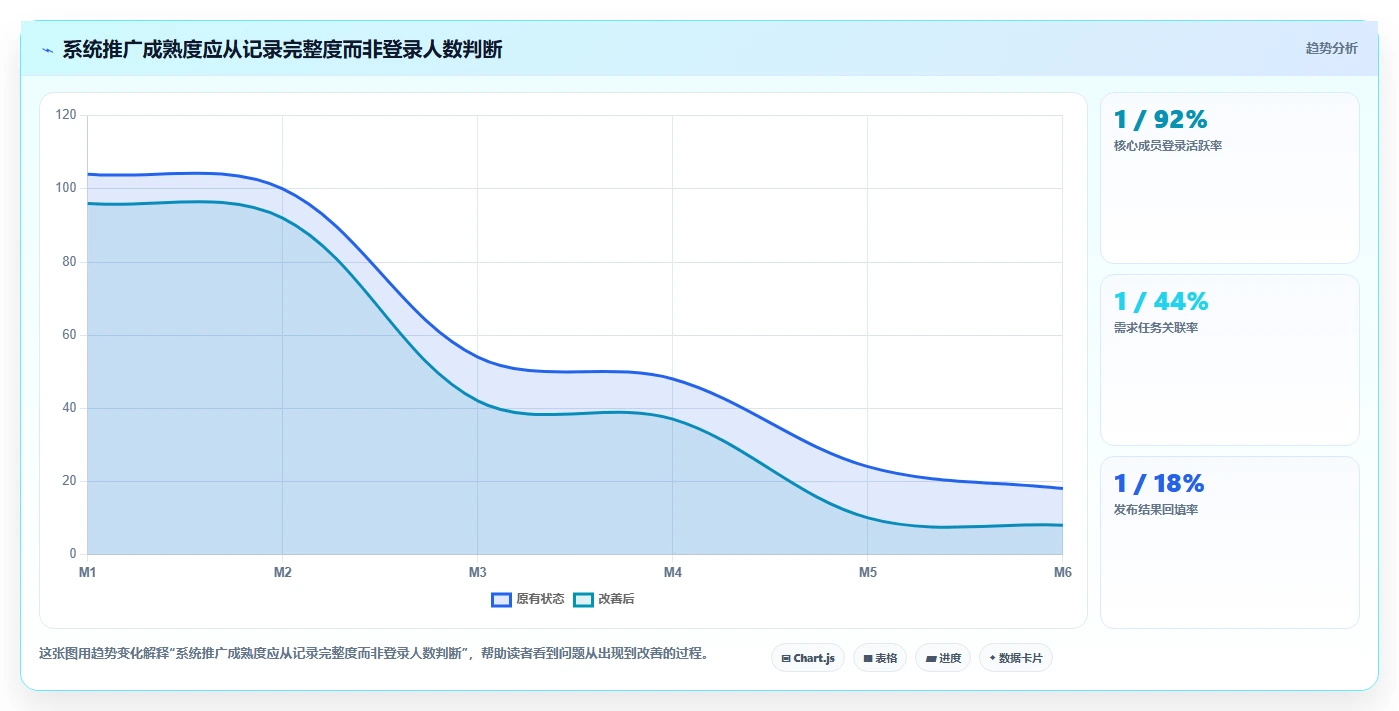Click the 趋势分析 label in the header
This screenshot has width=1399, height=711.
(1331, 48)
